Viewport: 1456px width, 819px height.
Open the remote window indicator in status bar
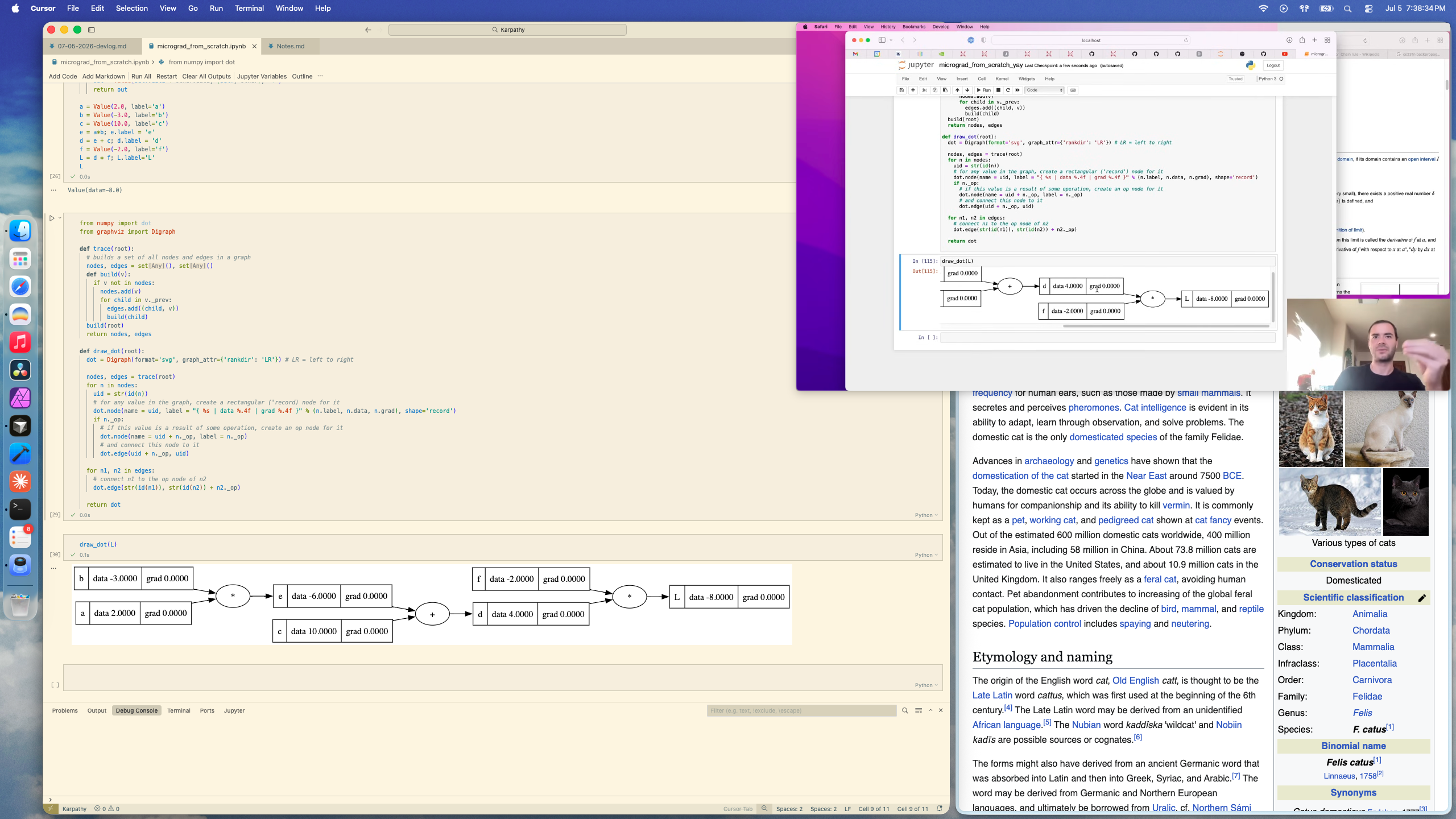tap(51, 809)
